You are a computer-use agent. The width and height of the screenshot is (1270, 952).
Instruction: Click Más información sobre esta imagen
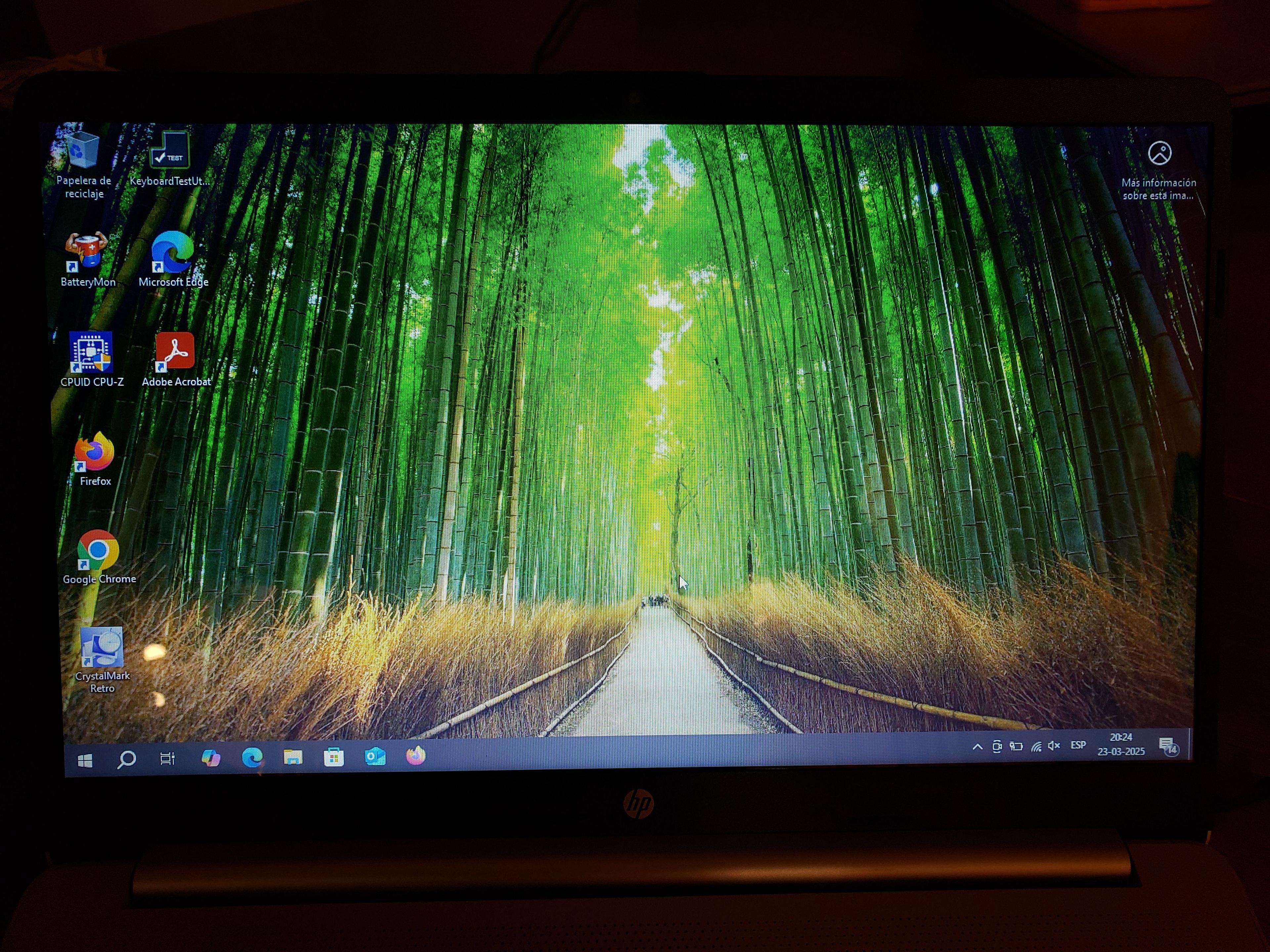pyautogui.click(x=1159, y=154)
